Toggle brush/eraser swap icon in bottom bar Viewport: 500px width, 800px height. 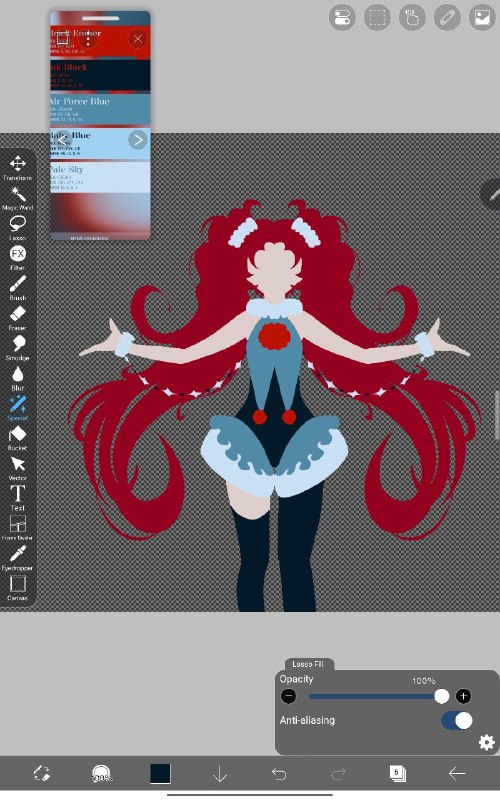pyautogui.click(x=42, y=773)
